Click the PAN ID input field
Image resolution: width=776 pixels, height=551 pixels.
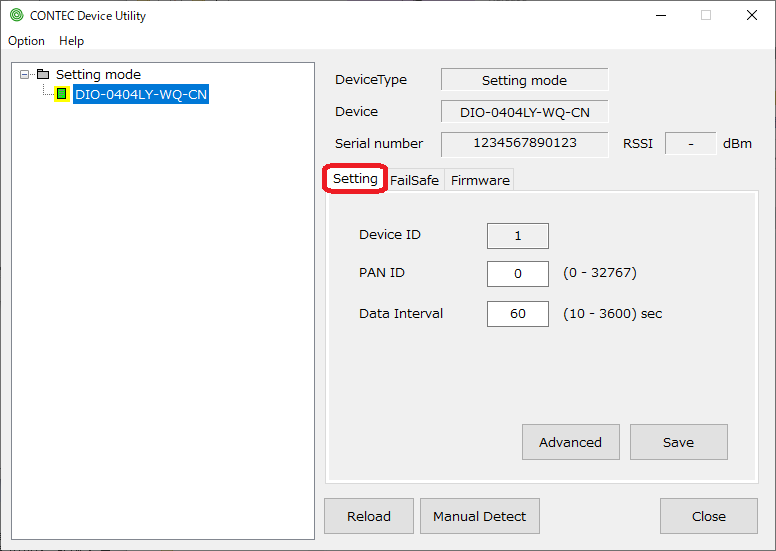517,274
